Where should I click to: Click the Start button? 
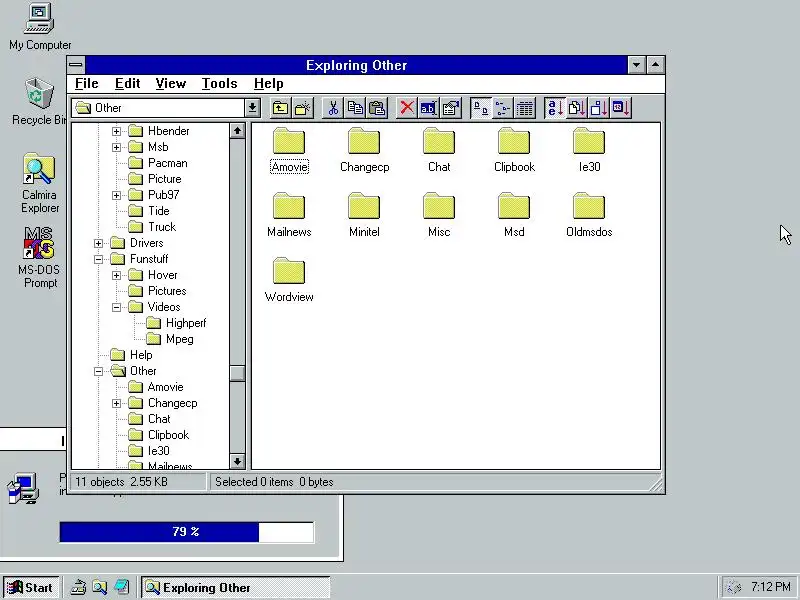click(x=31, y=588)
